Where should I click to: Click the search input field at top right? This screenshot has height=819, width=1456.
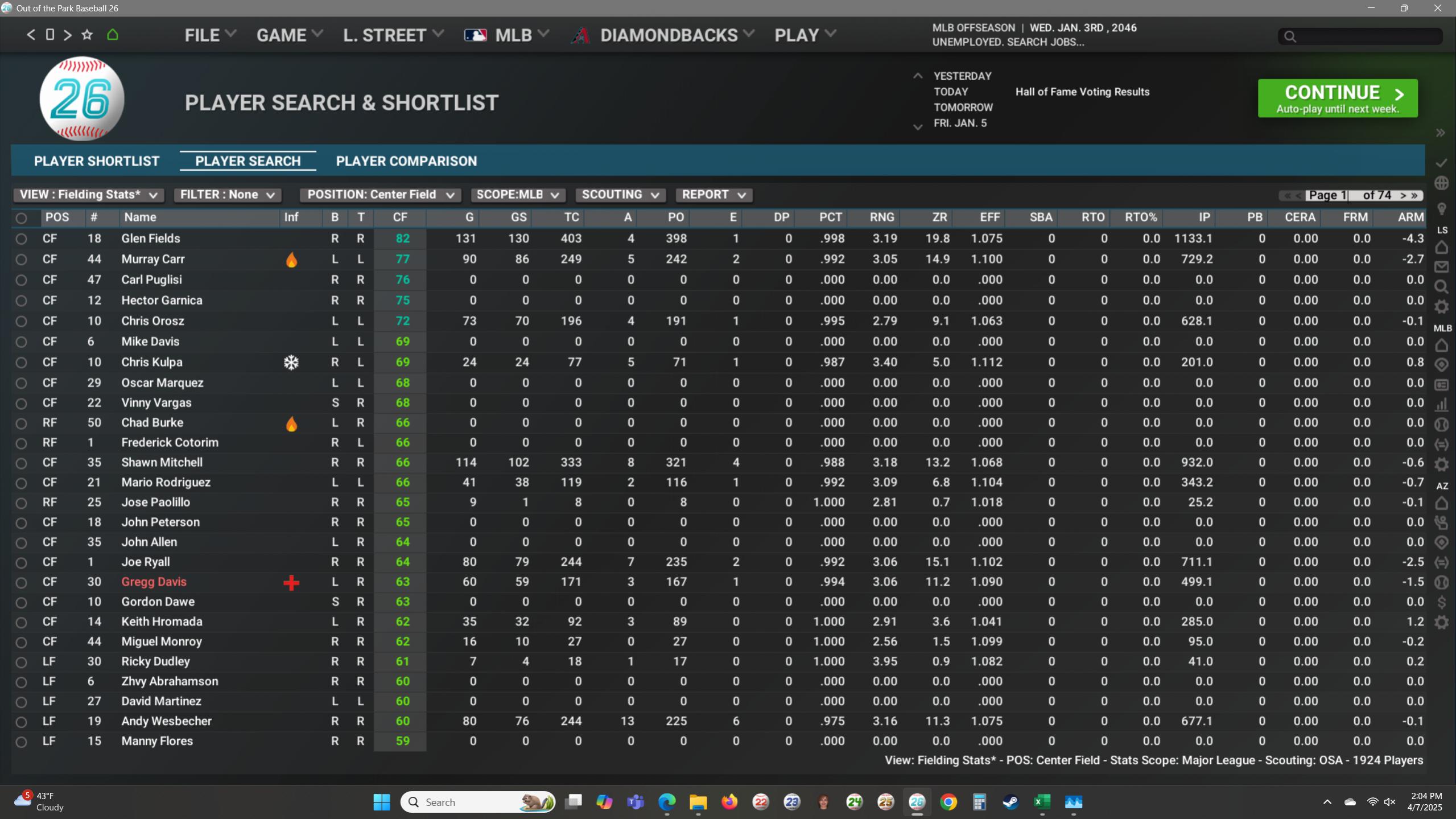coord(1366,36)
